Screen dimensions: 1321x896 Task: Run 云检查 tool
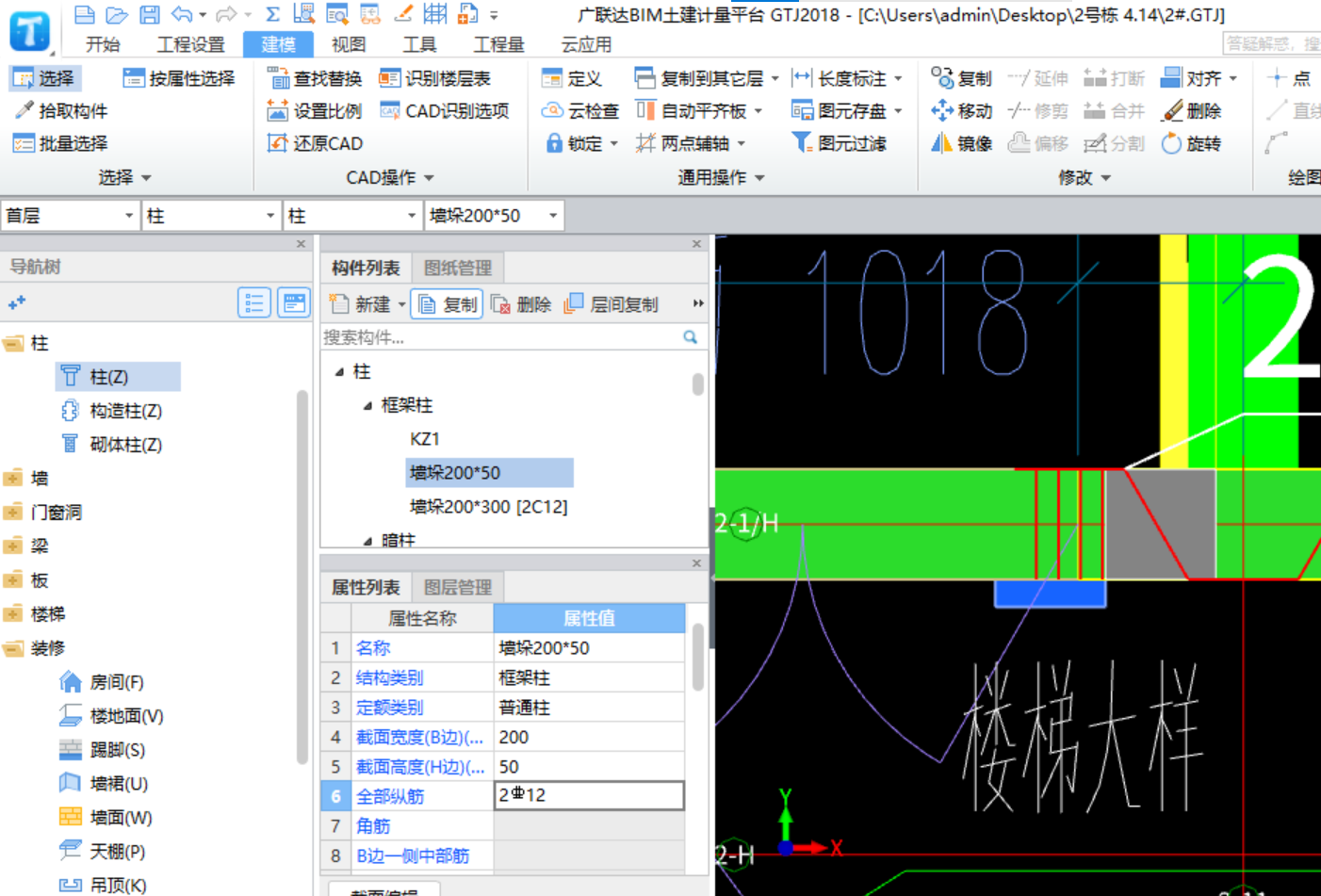(580, 111)
